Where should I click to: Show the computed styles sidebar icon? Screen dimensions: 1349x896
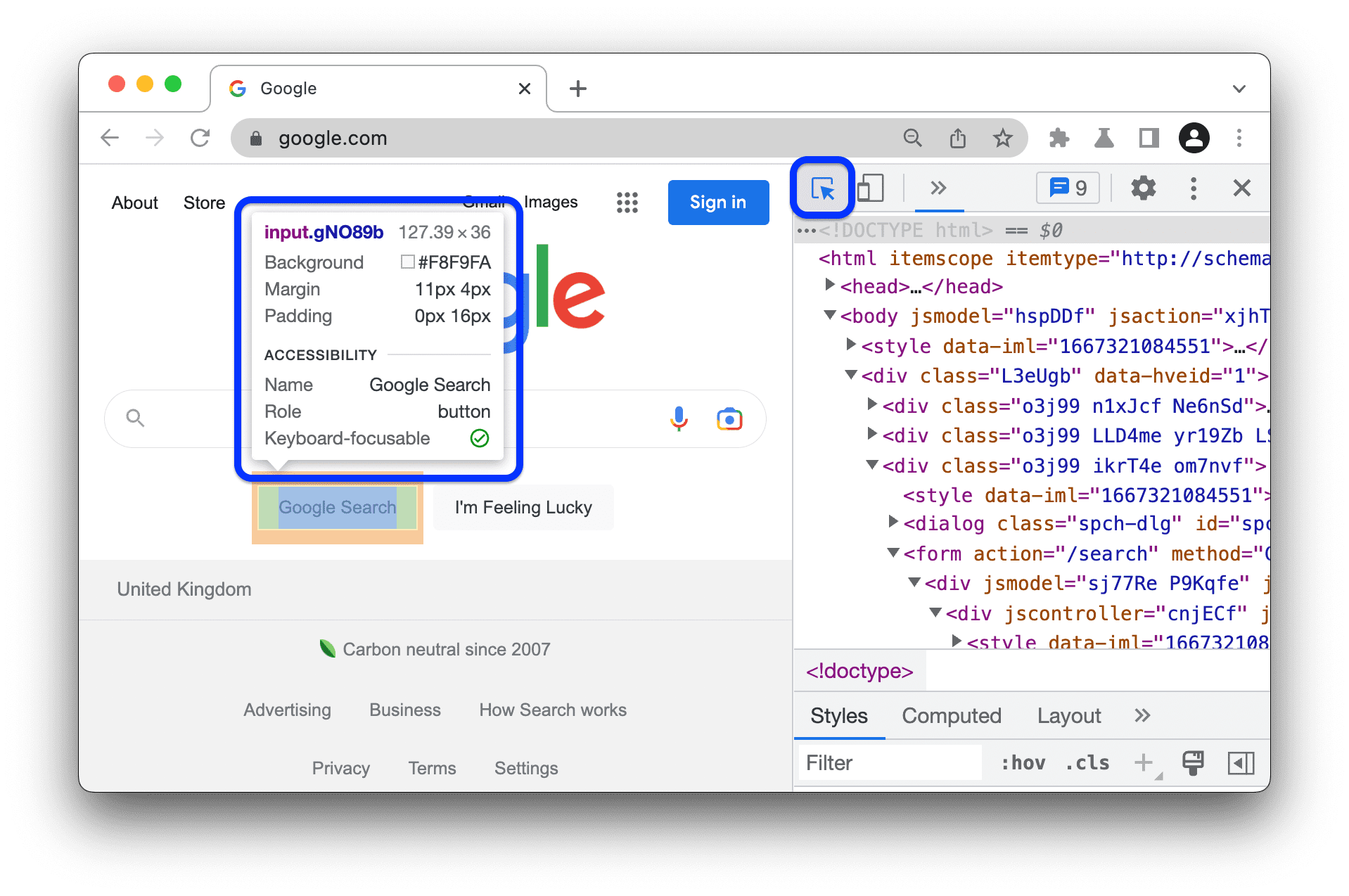[1241, 762]
